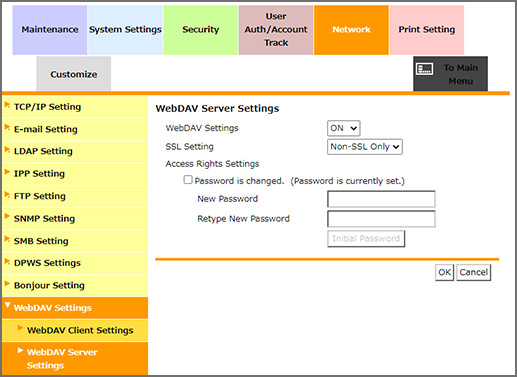Click the New Password input field

pos(381,199)
